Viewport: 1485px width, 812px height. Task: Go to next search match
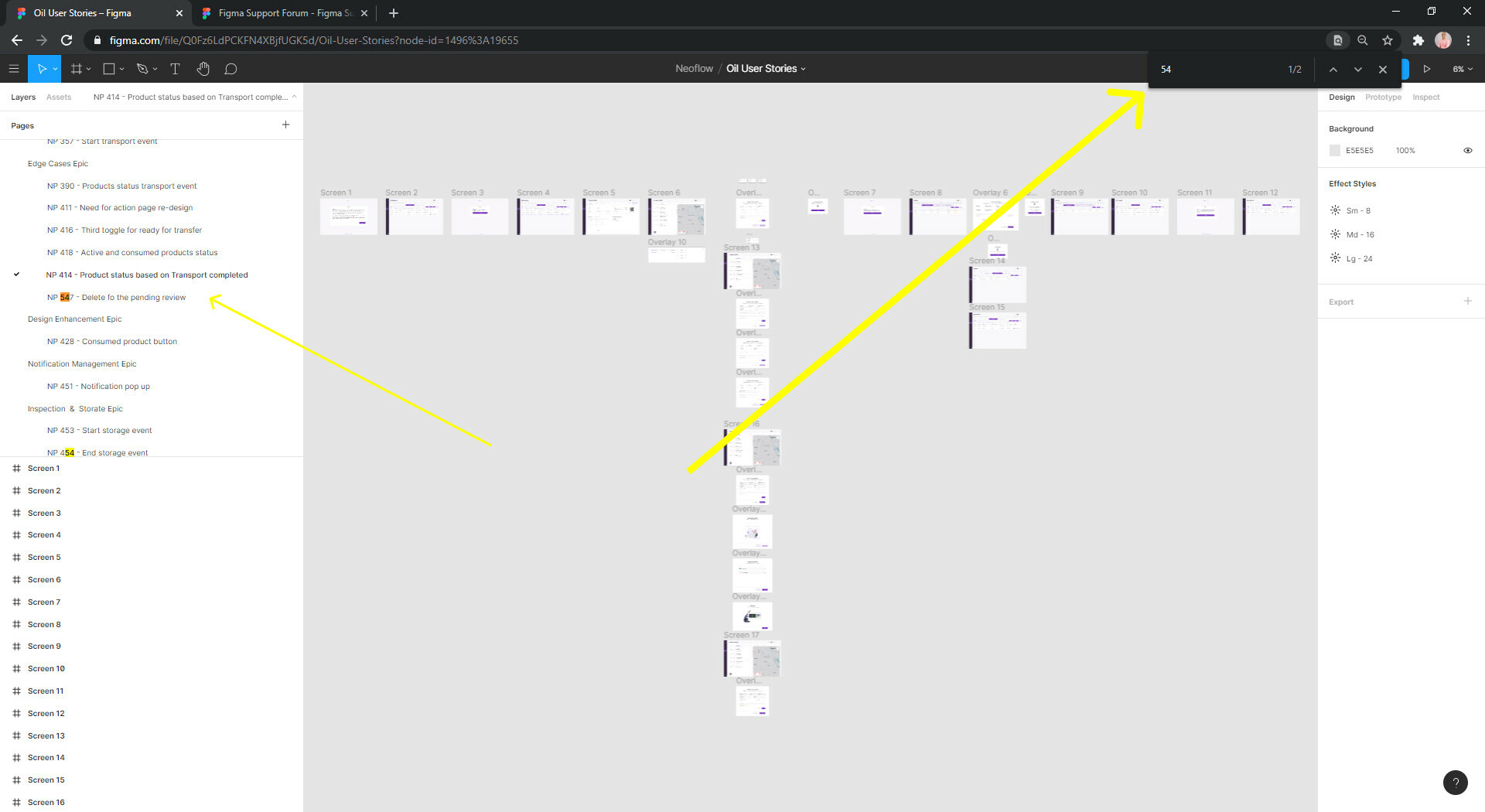click(x=1357, y=70)
